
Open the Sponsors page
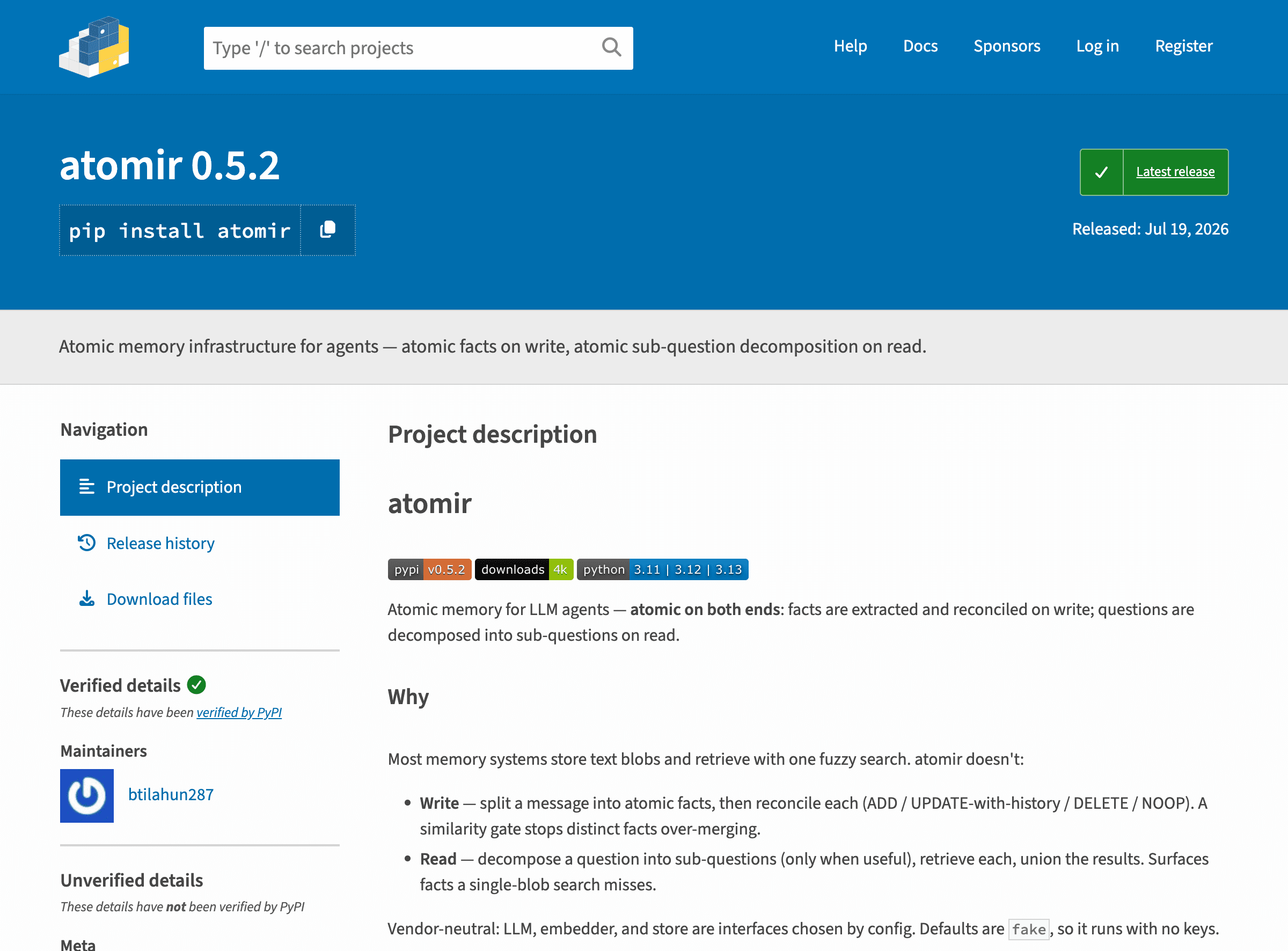(x=1007, y=46)
